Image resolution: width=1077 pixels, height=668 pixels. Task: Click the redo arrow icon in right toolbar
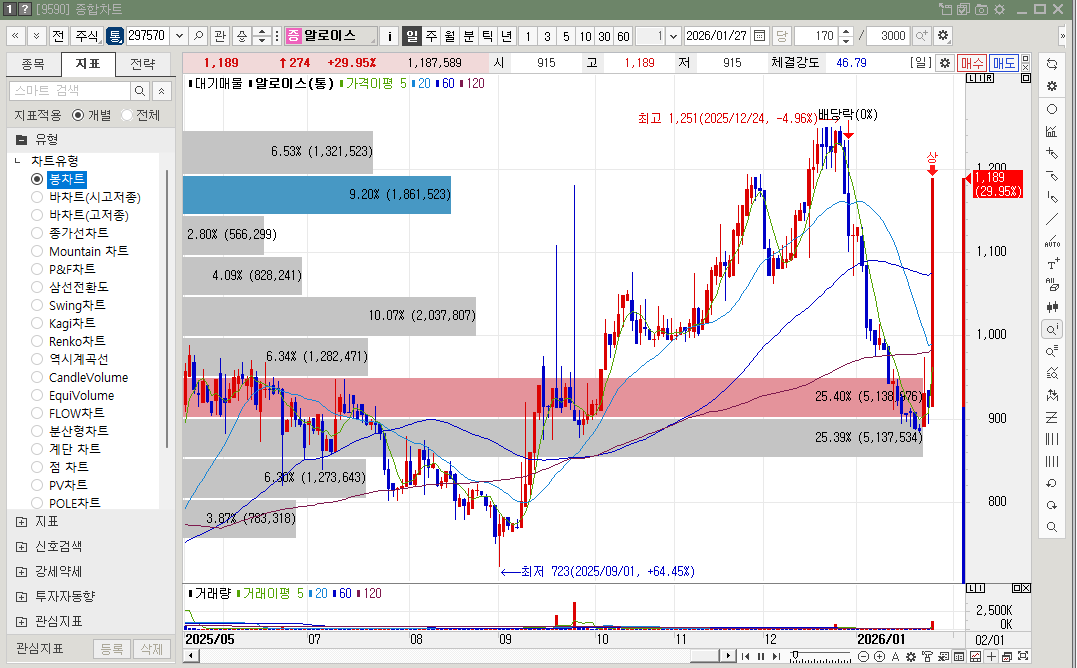[1052, 505]
